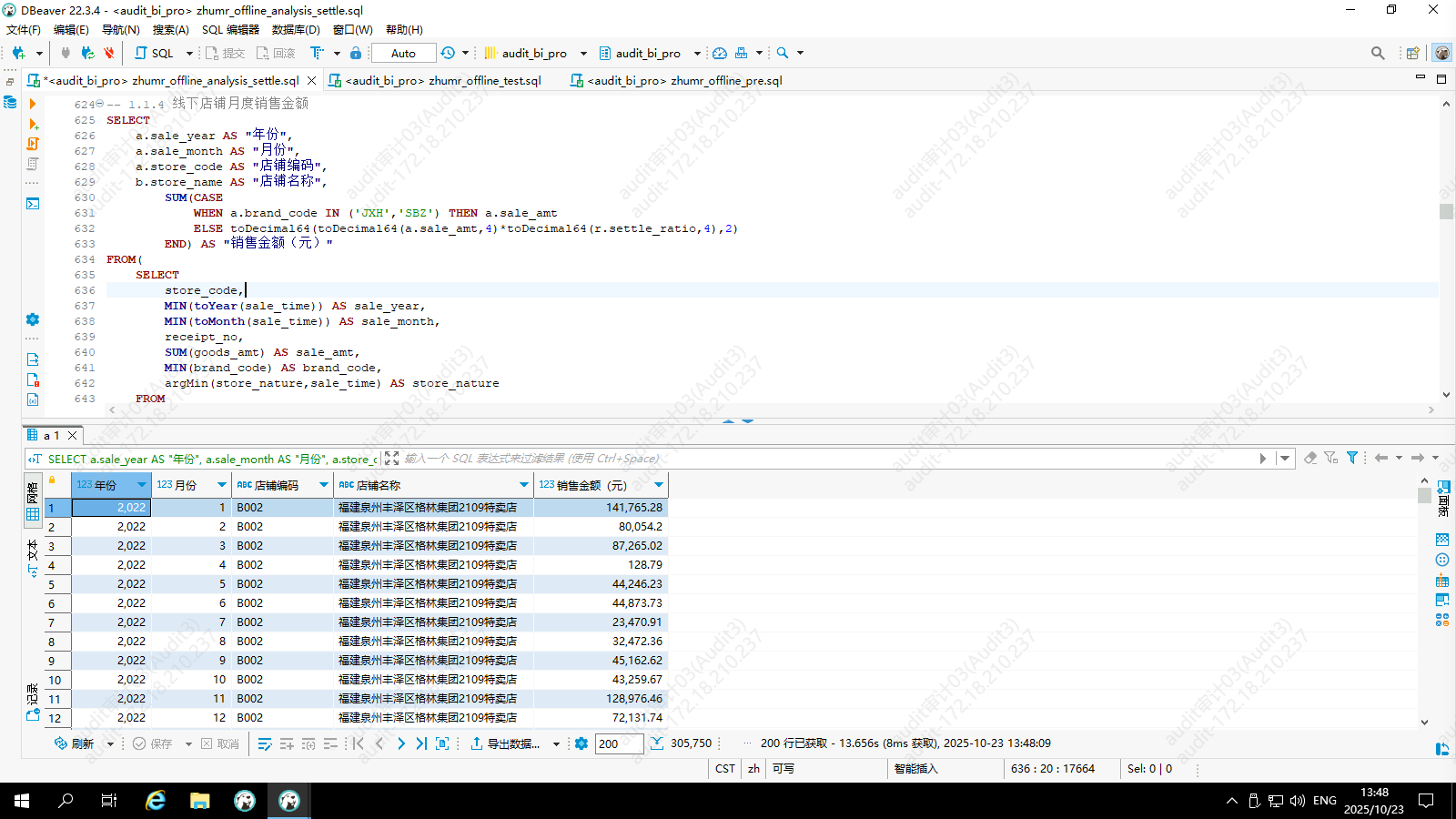
Task: Open the SQL 编辑器 menu
Action: (230, 29)
